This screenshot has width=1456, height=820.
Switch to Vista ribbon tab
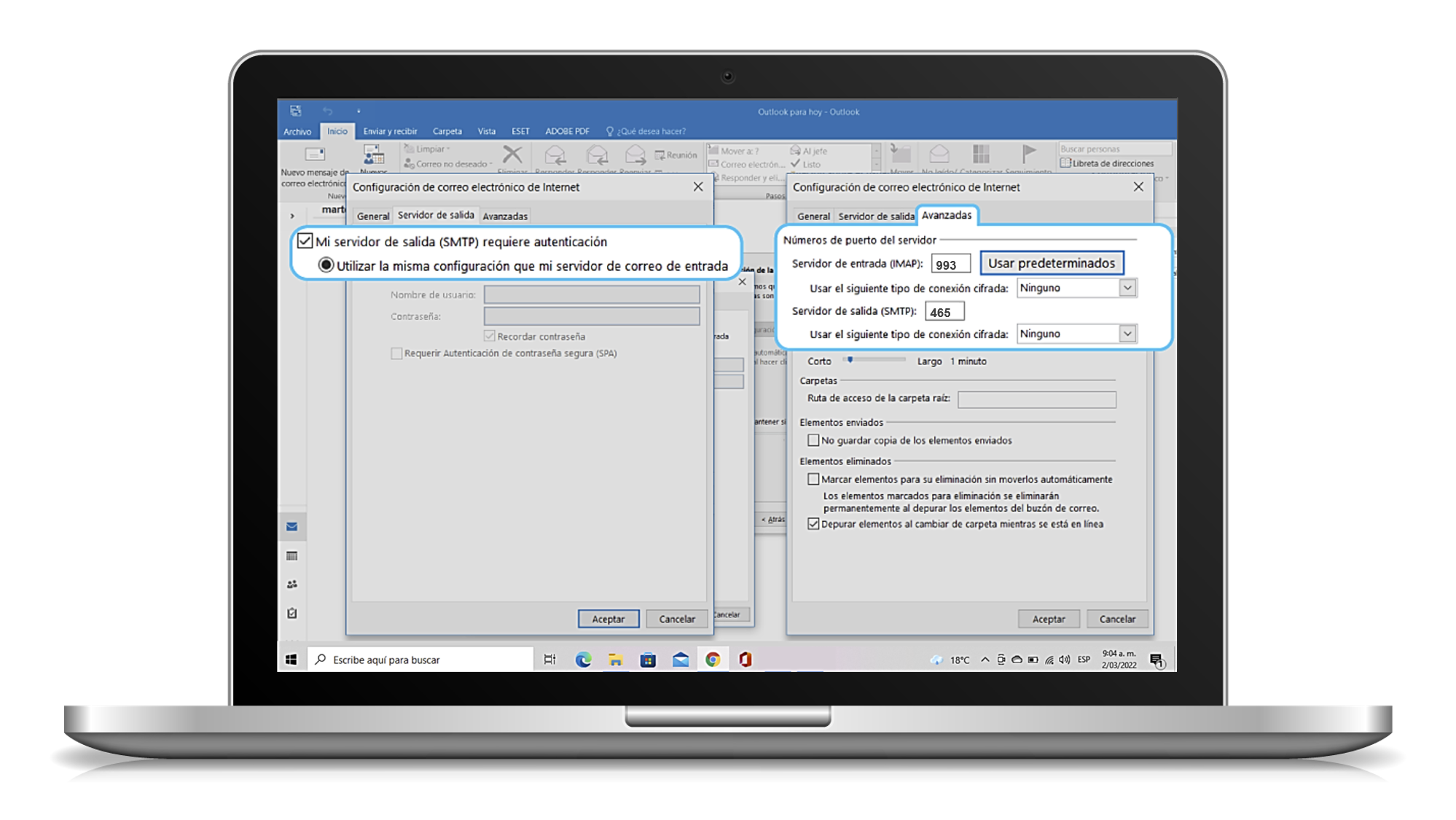coord(486,131)
